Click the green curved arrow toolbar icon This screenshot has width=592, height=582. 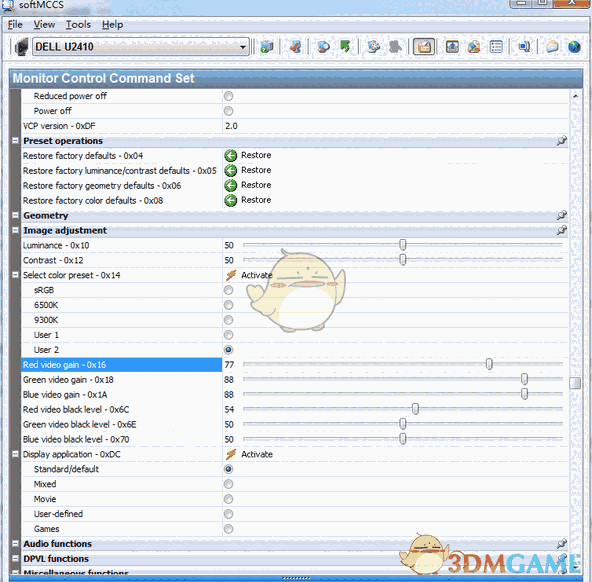pos(345,47)
